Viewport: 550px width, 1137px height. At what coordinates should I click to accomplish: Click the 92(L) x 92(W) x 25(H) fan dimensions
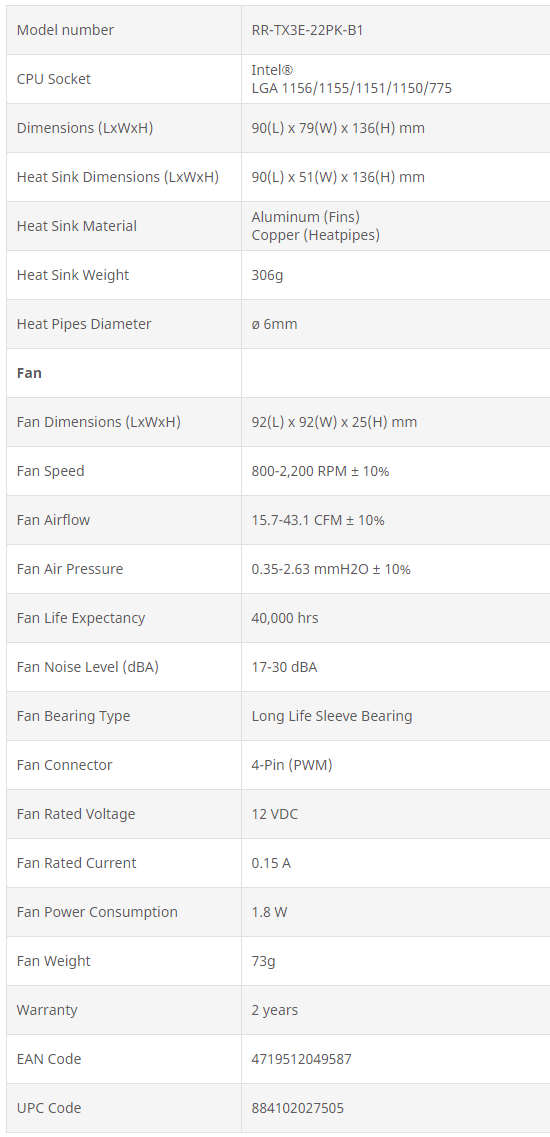tap(334, 422)
